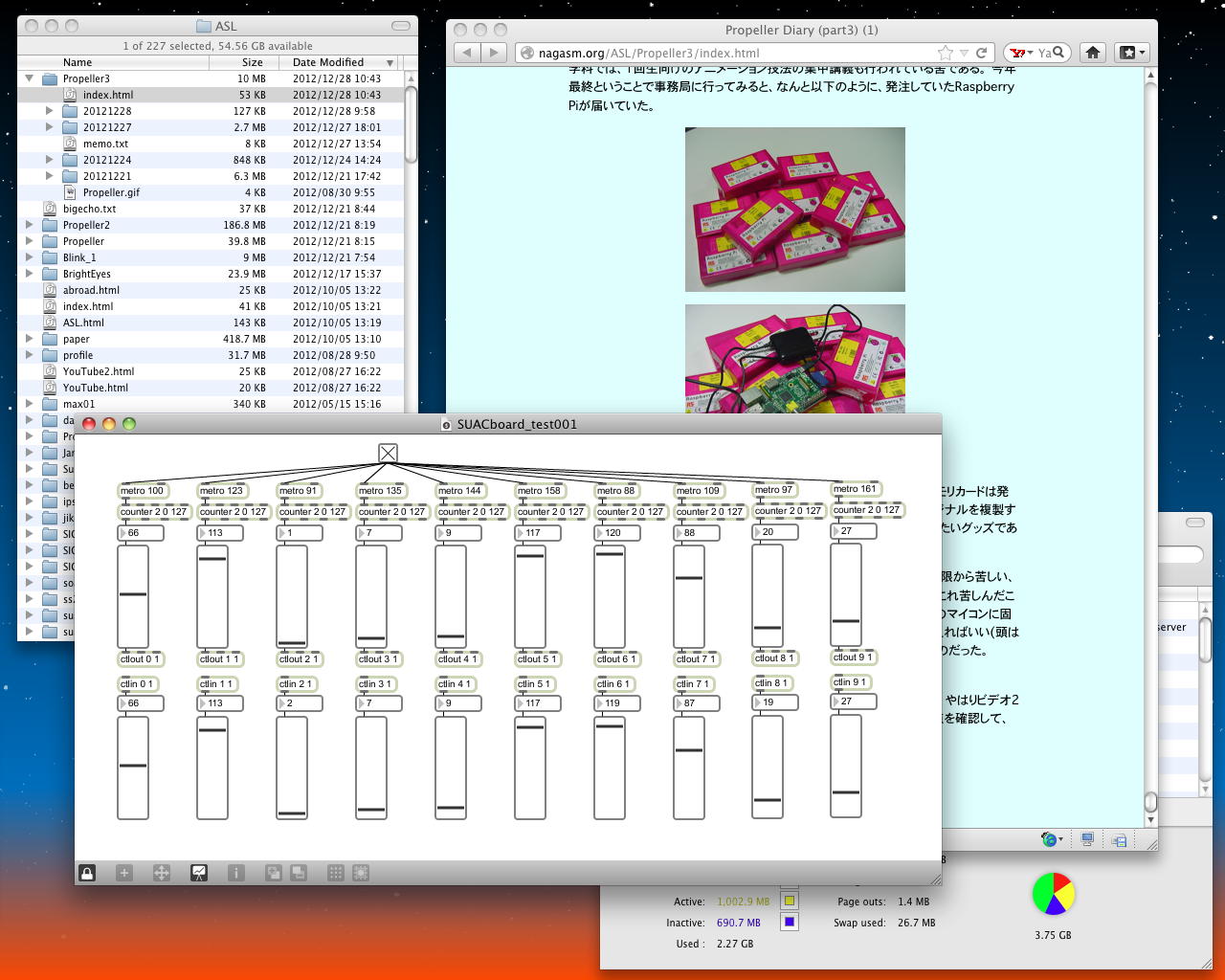Open the bookmarks dropdown button
Screen dimensions: 1225x980
(x=1130, y=53)
